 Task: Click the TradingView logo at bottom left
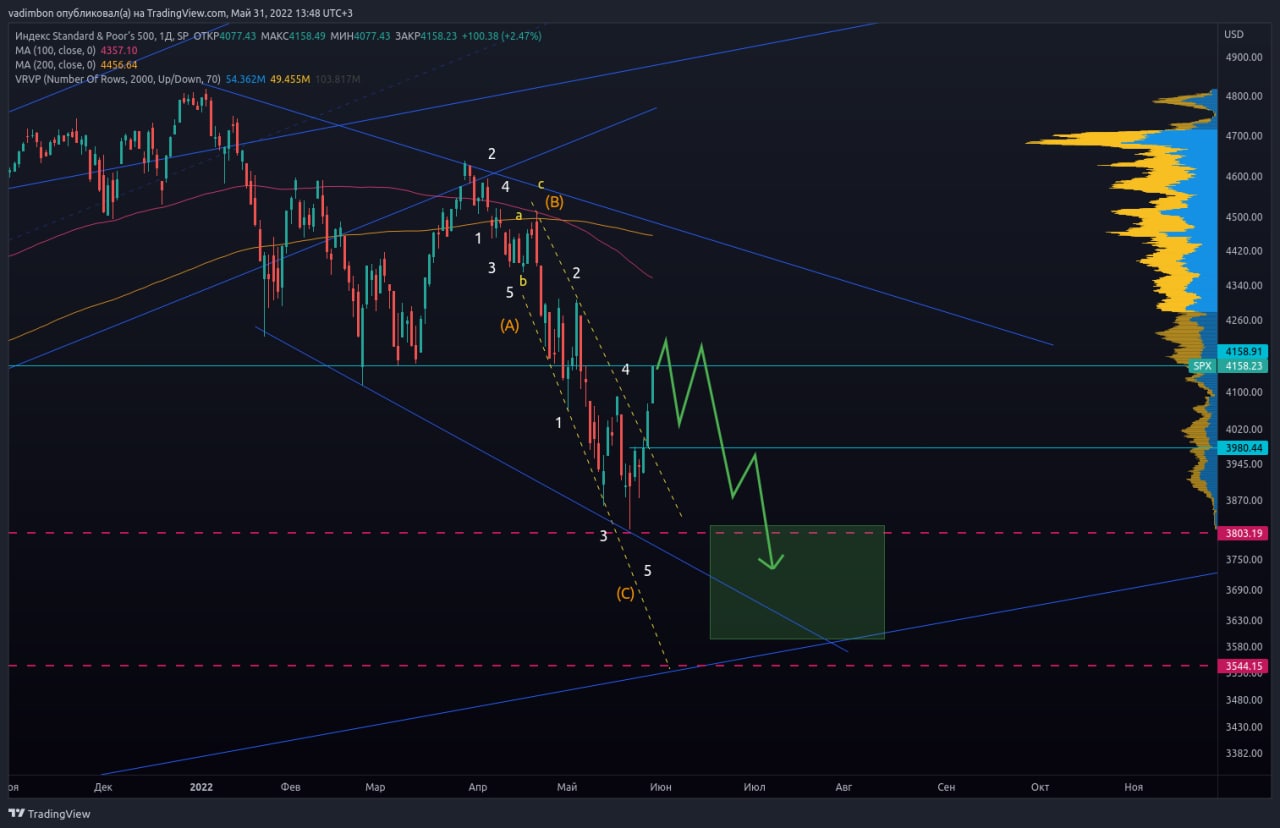click(50, 813)
